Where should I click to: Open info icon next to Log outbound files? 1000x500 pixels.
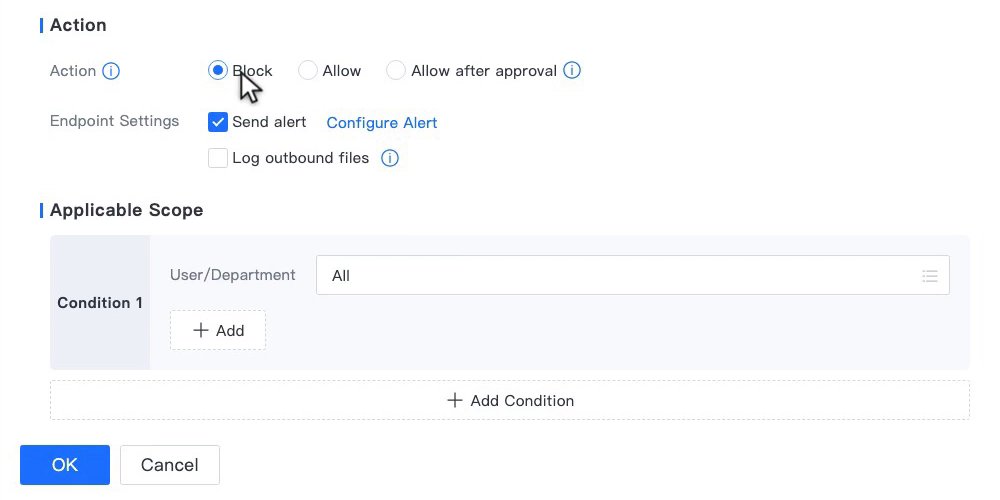(x=390, y=158)
